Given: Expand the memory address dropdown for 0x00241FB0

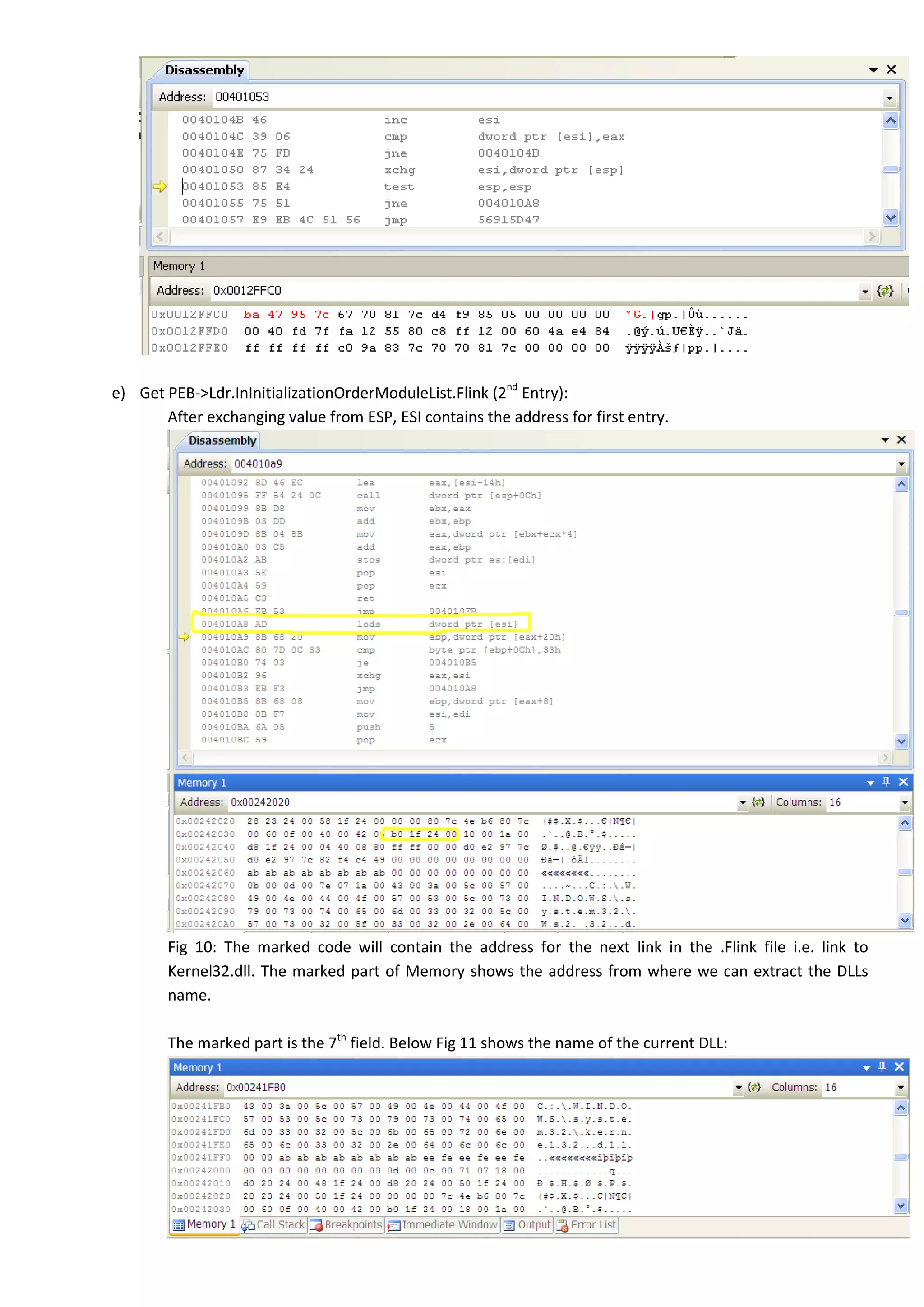Looking at the screenshot, I should pos(739,1087).
